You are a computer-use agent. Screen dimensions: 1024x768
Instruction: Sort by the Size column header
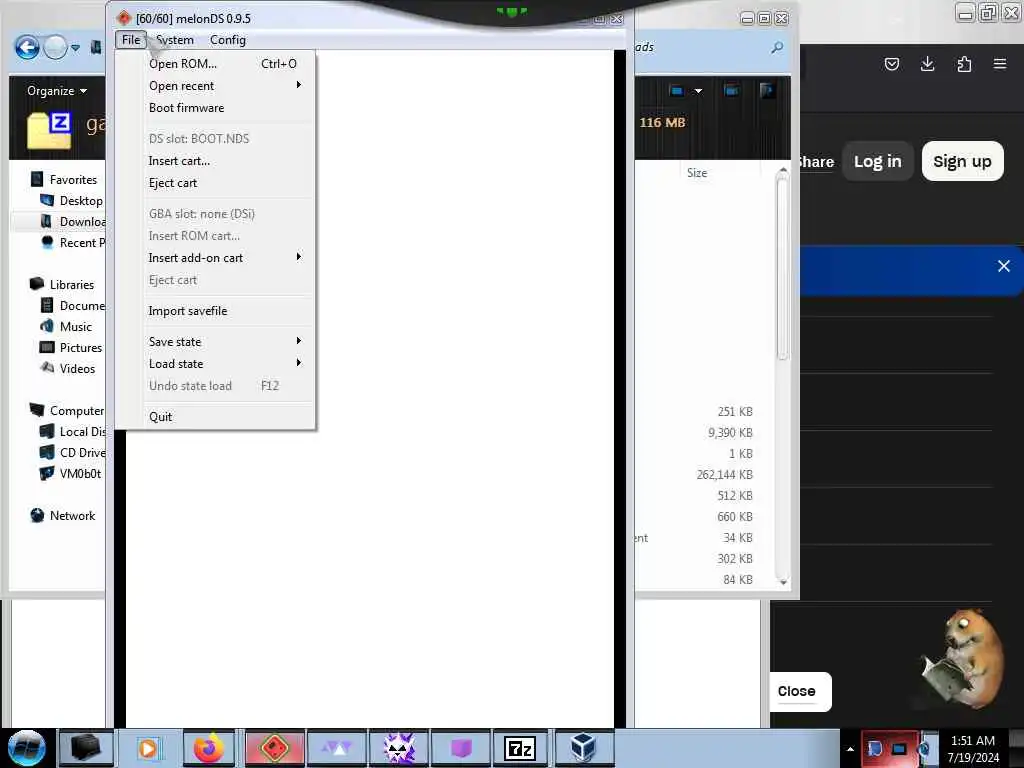697,172
